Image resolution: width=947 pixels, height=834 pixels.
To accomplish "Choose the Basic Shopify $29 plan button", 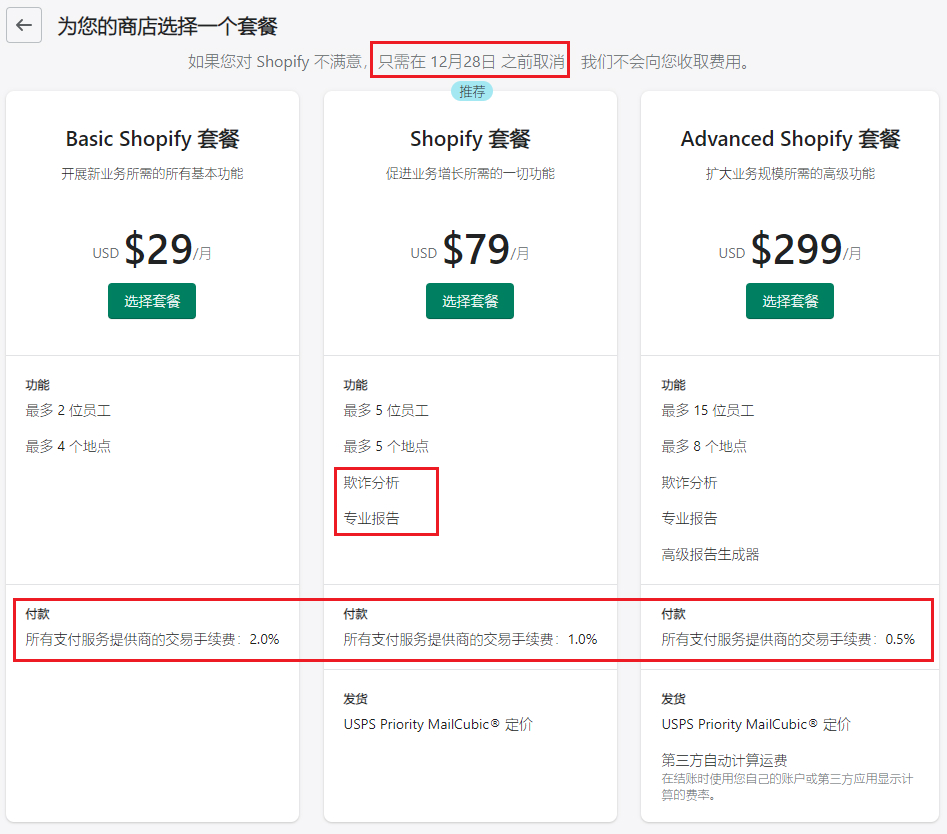I will pos(152,301).
